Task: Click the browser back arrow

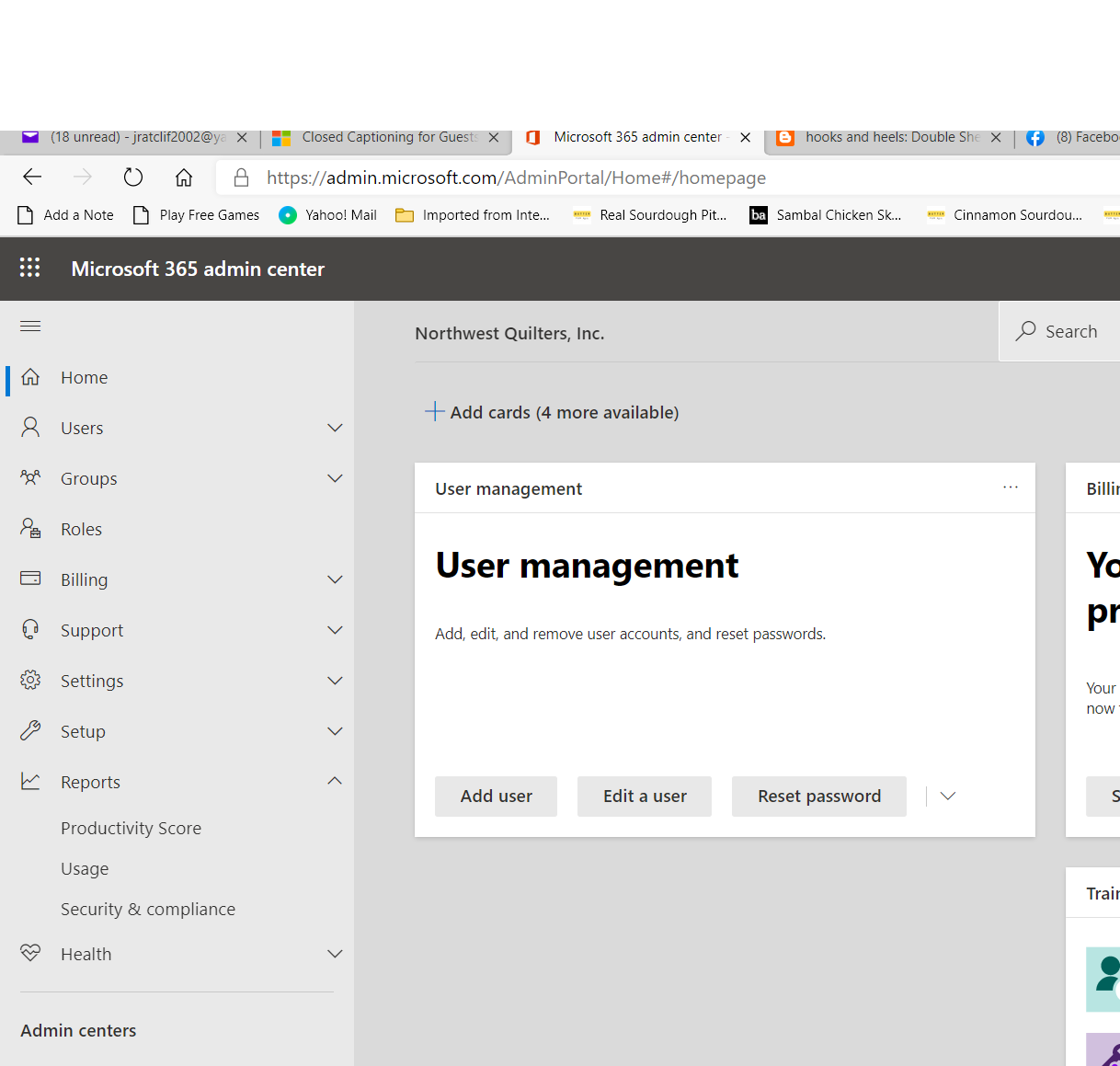Action: [x=32, y=177]
